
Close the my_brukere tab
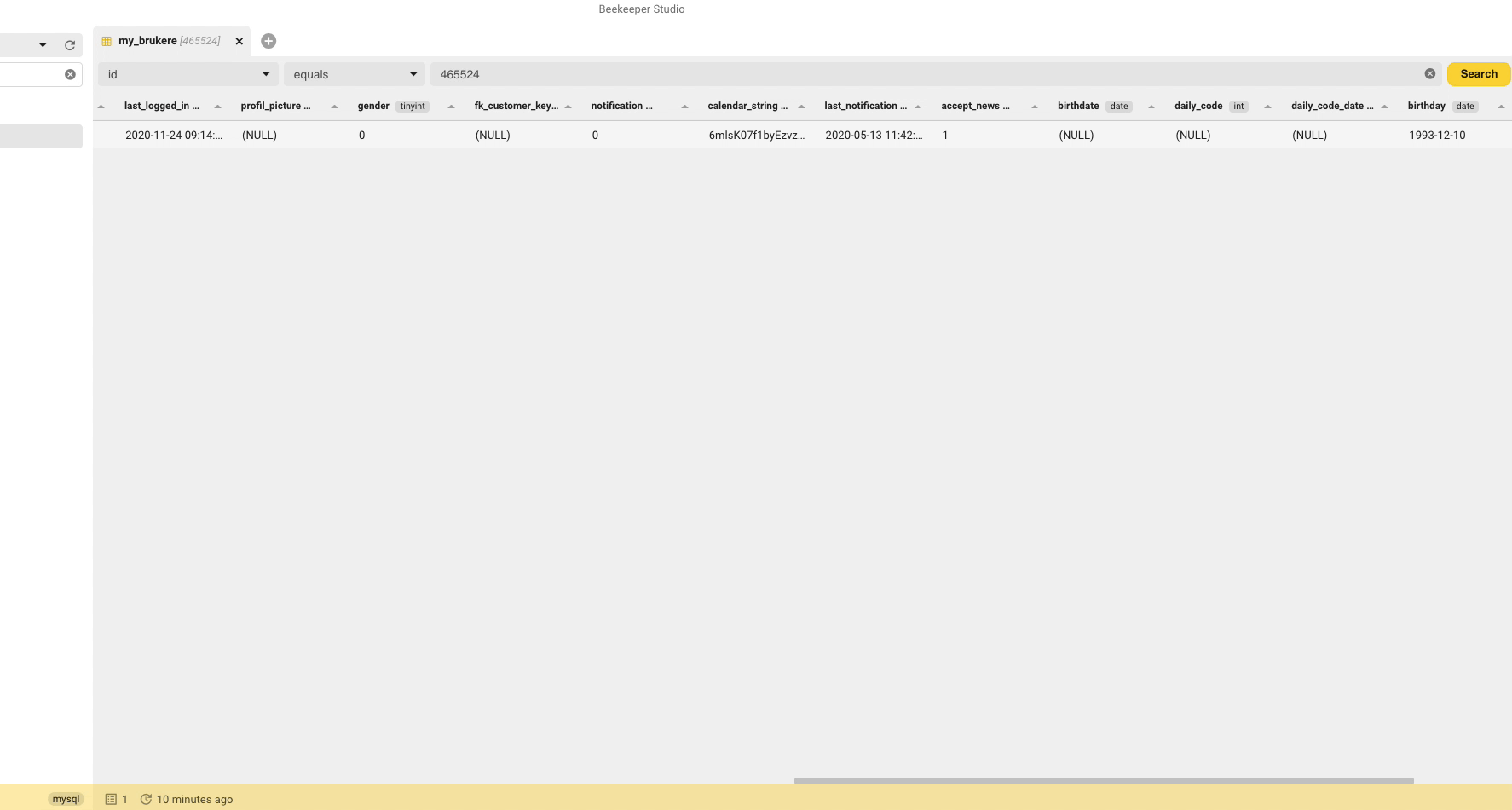pos(239,41)
